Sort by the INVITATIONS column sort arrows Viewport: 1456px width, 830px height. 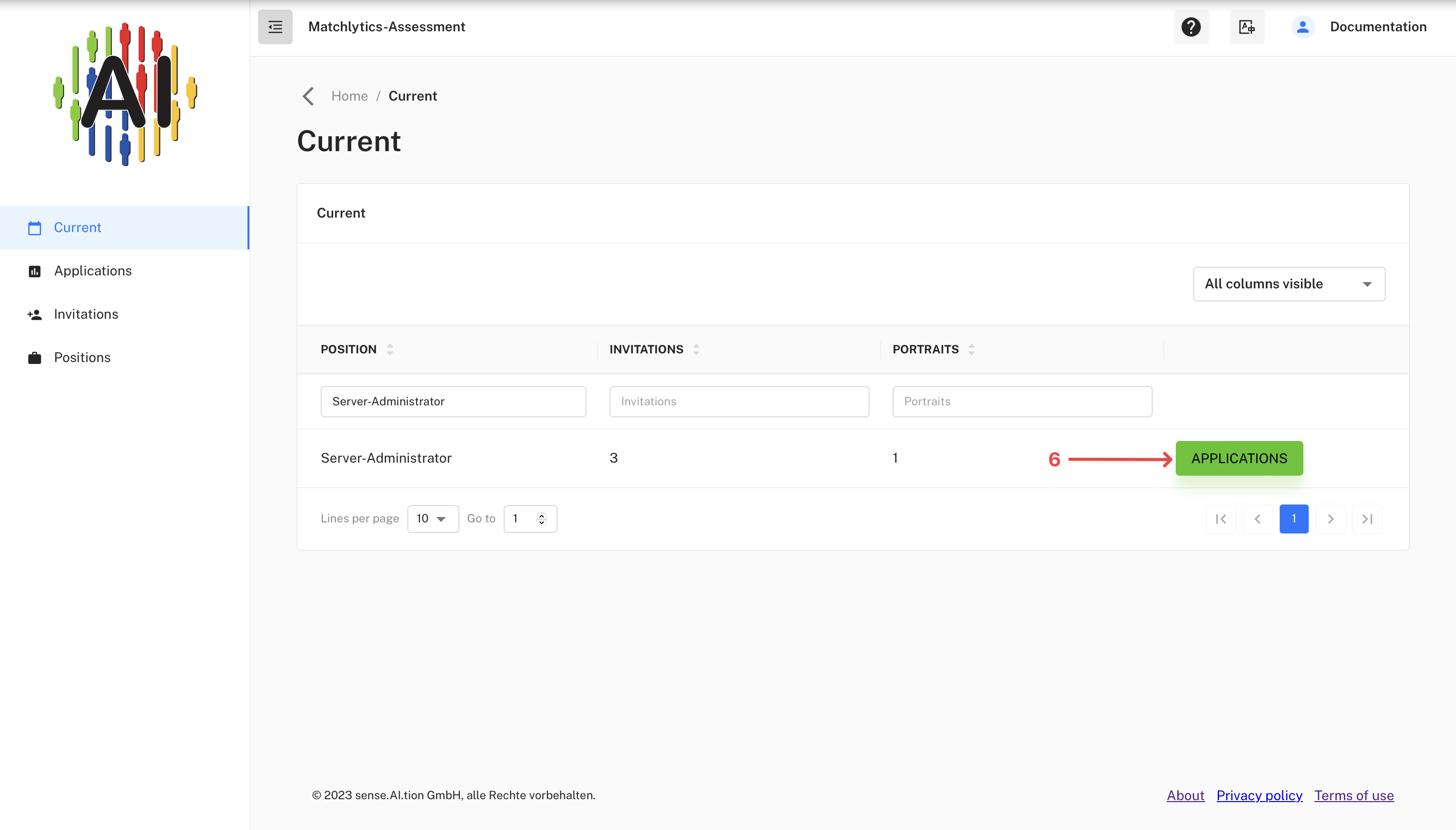(x=696, y=350)
